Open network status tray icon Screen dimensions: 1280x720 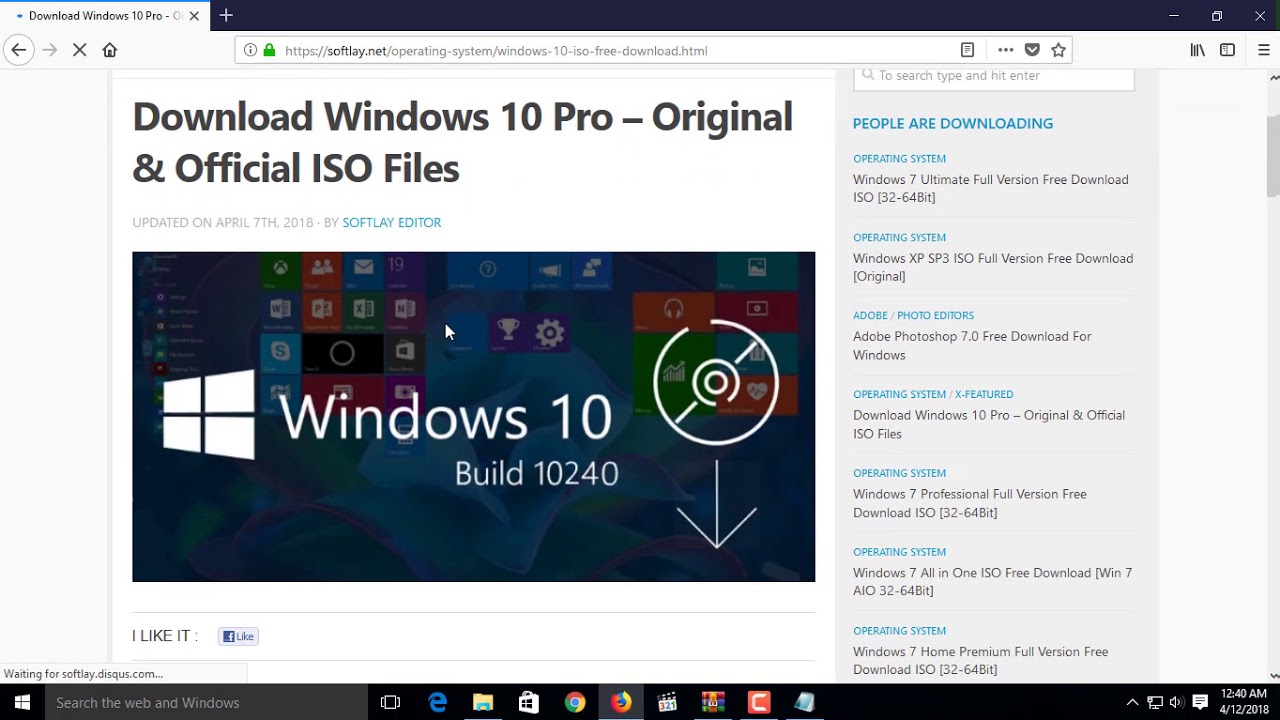[x=1154, y=702]
